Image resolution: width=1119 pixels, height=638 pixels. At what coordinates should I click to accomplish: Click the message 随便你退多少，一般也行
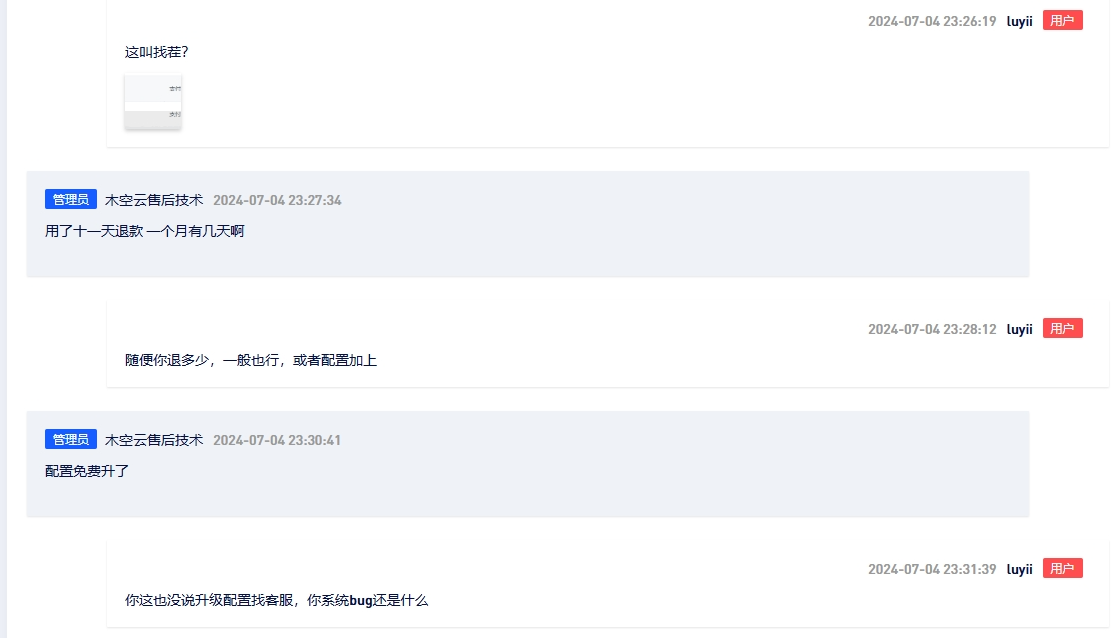point(250,360)
